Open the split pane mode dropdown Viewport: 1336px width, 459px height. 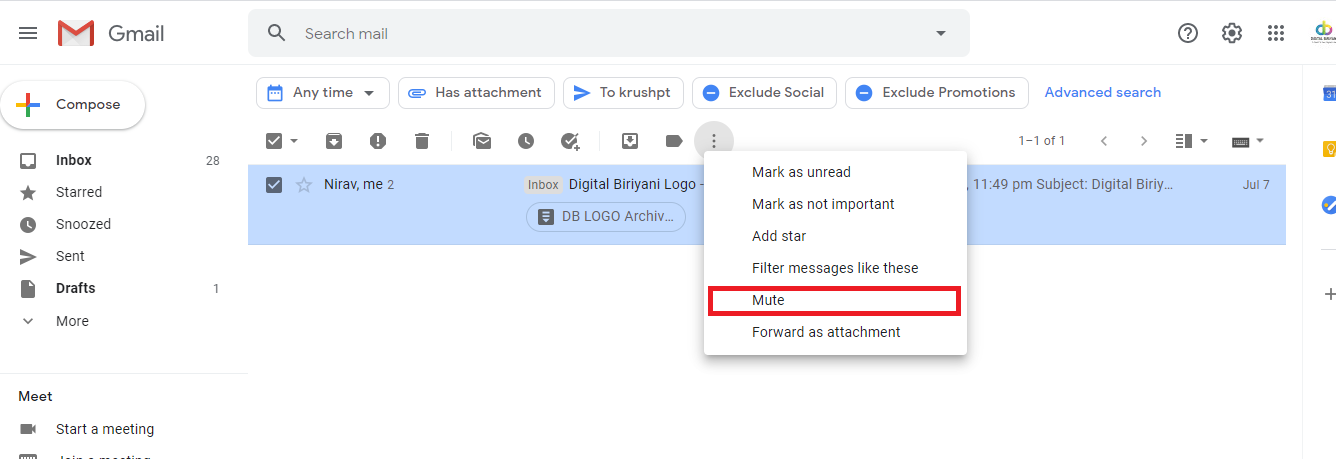tap(1192, 141)
